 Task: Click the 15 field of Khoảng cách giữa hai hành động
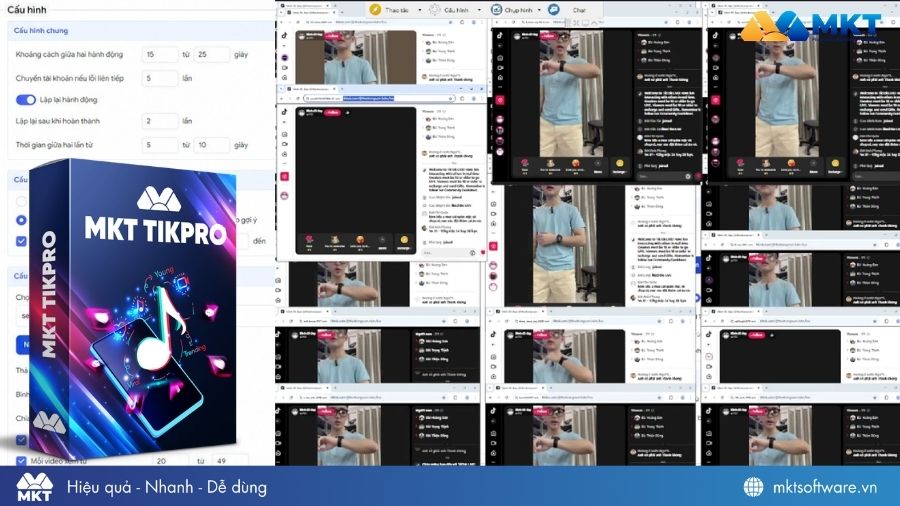coord(160,55)
